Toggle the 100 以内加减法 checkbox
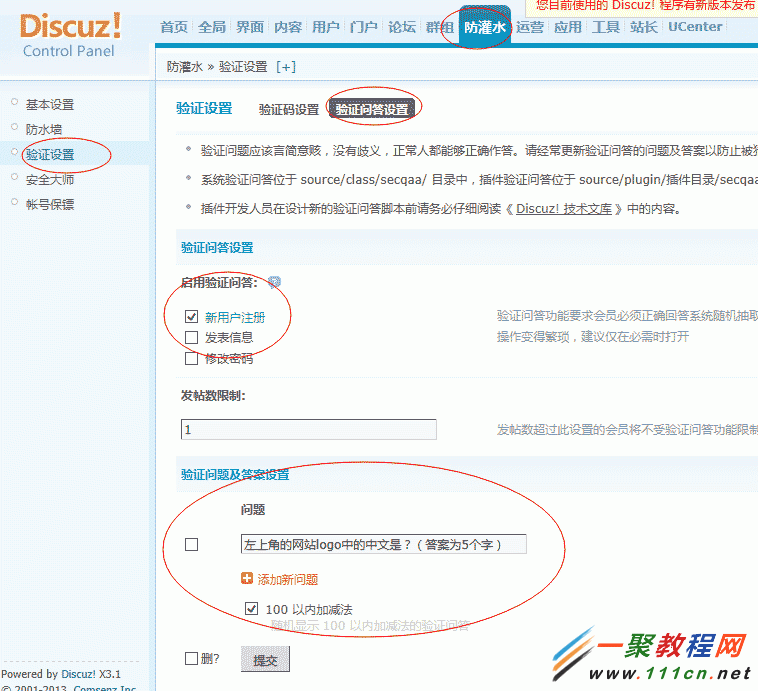Viewport: 758px width, 691px height. (252, 608)
